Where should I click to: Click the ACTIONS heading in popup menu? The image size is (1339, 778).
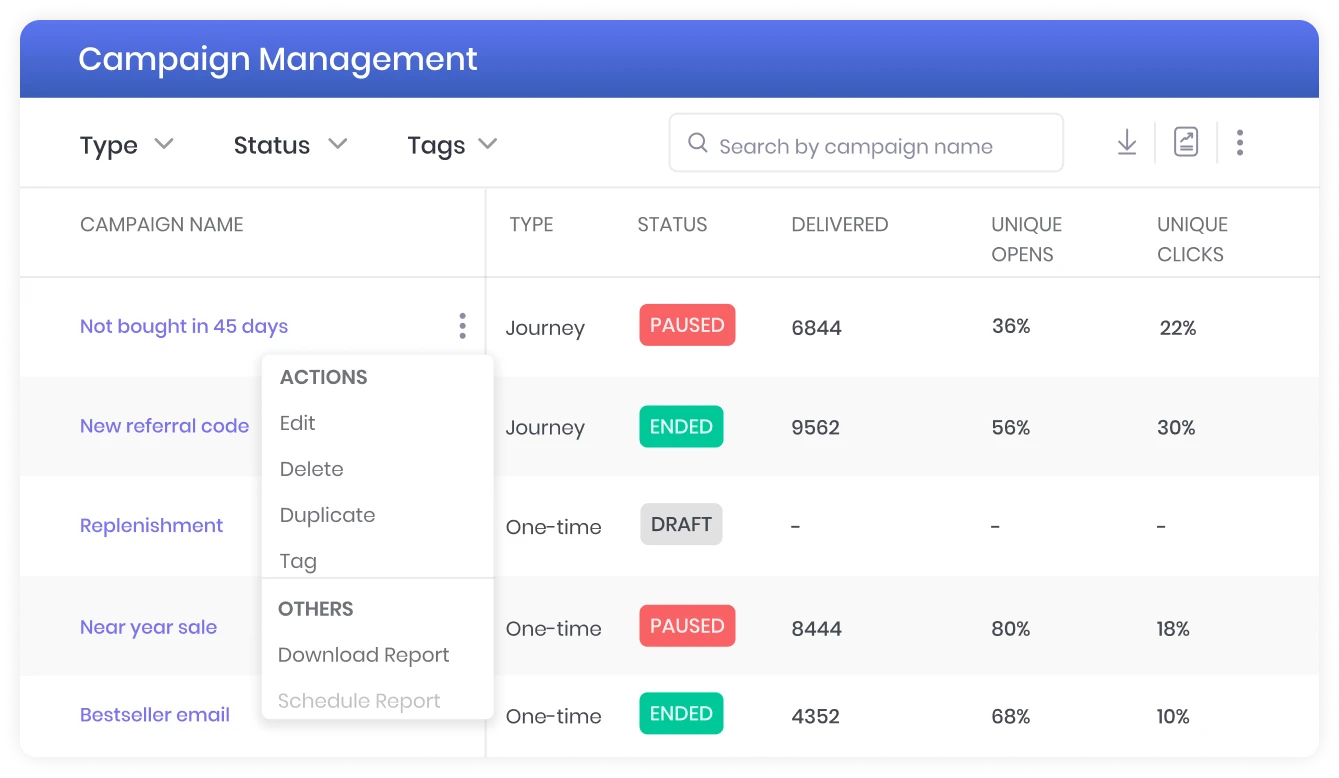point(324,377)
